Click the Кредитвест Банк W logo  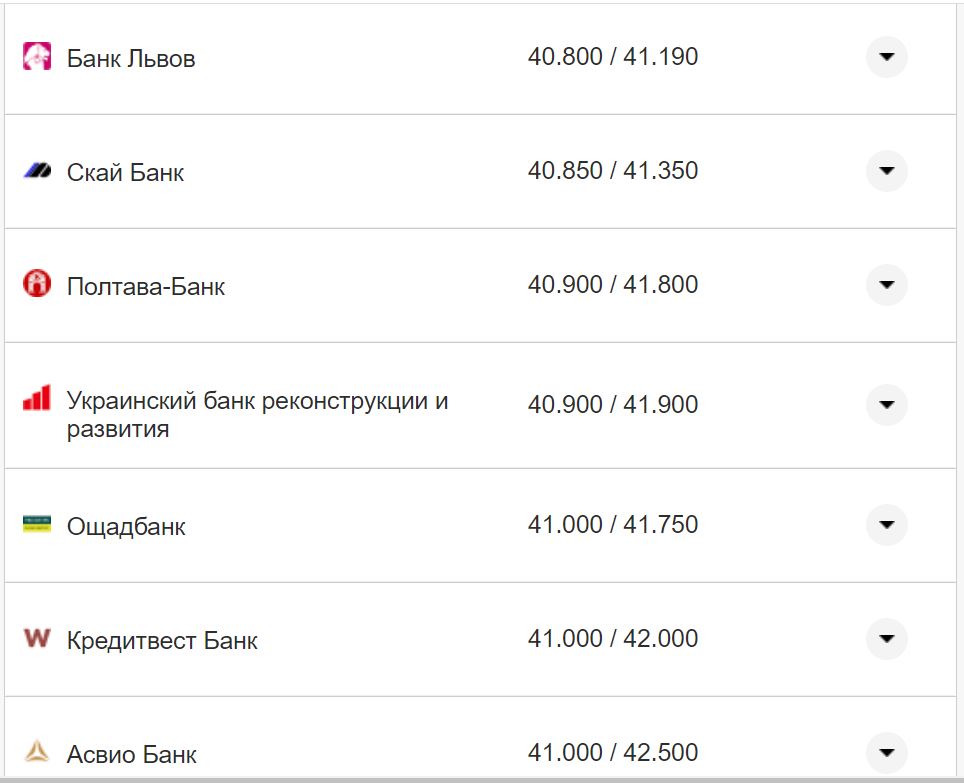point(36,638)
